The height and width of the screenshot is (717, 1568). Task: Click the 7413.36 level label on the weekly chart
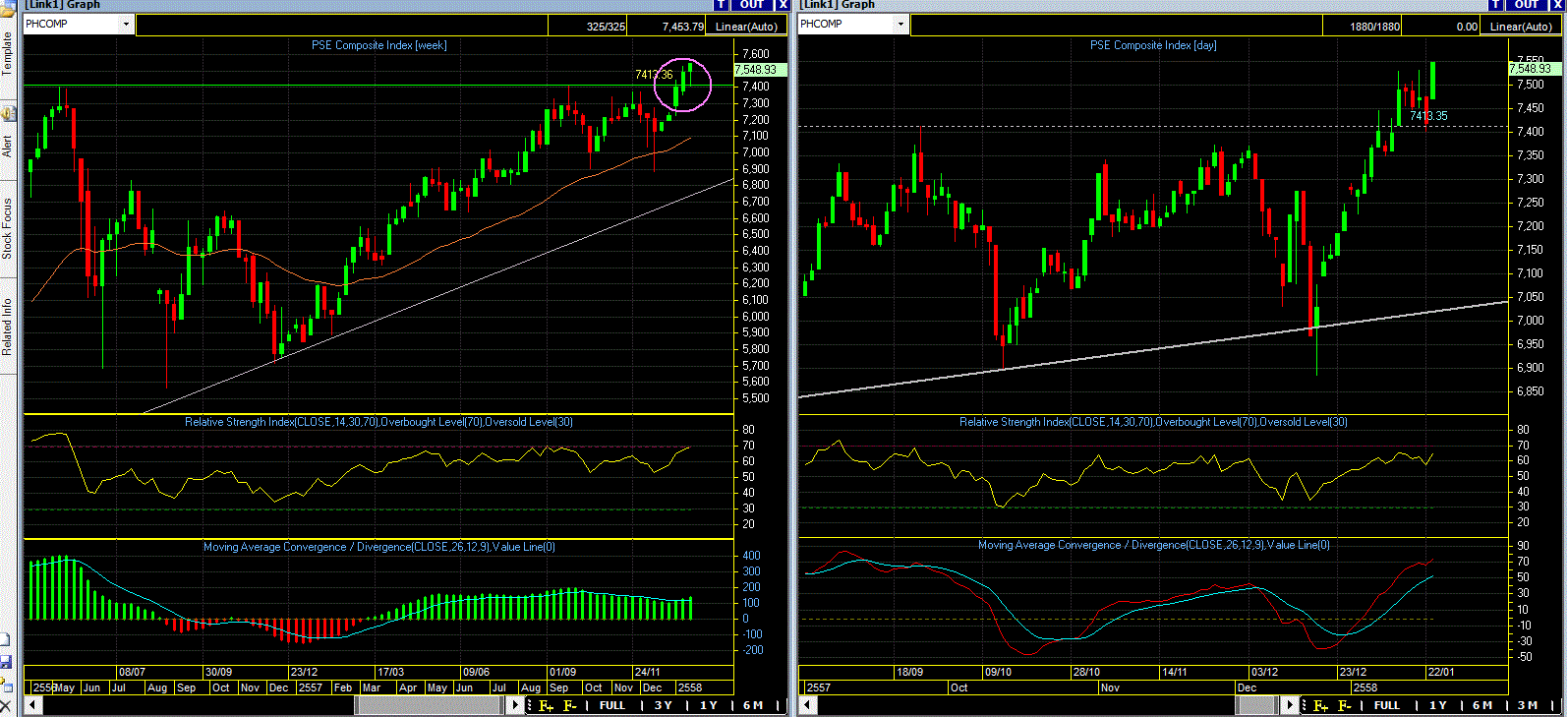pos(654,75)
